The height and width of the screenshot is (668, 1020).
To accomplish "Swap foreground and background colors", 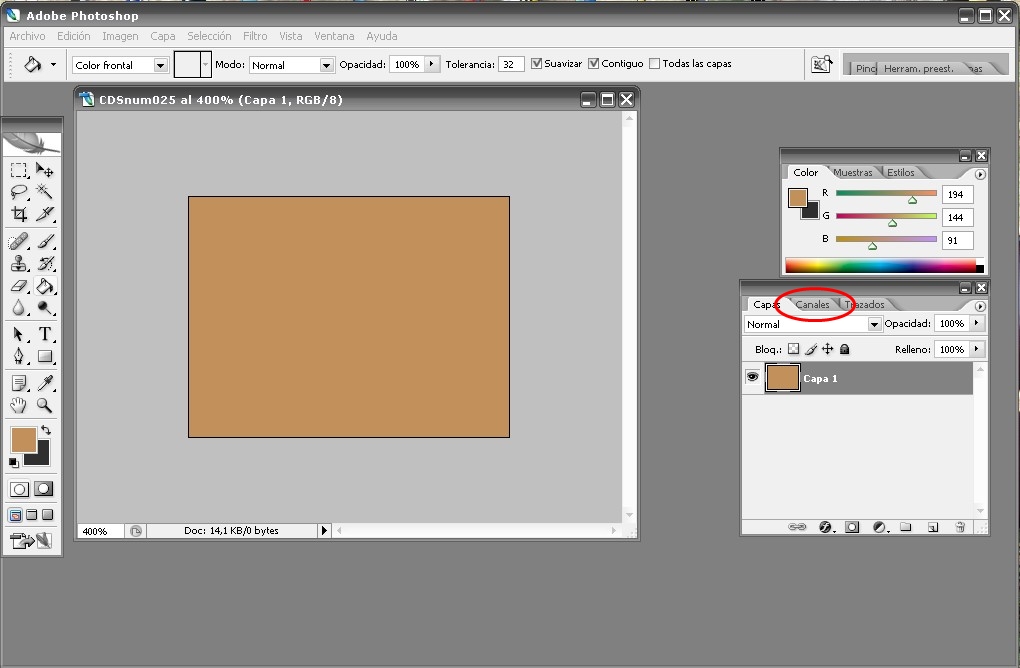I will point(46,430).
